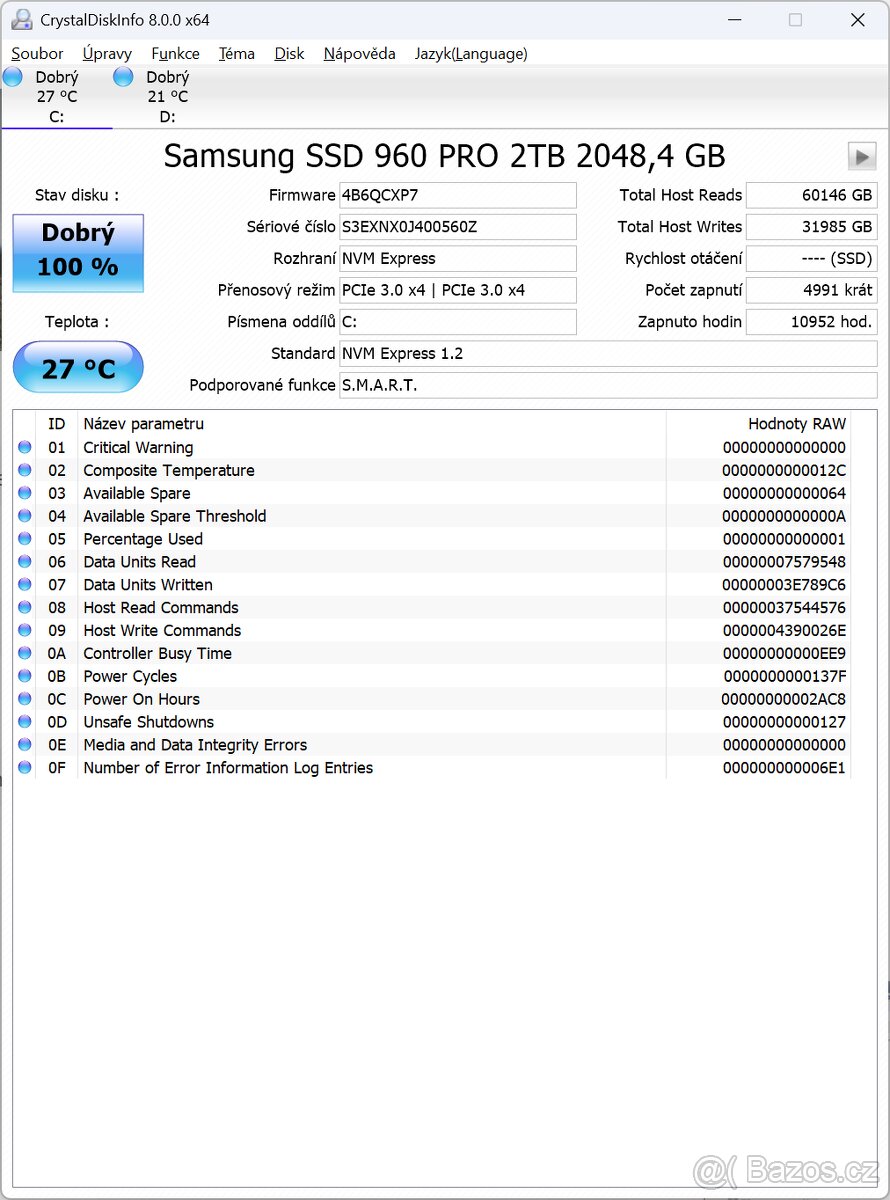Select the Number of Error Information Log Entries row
890x1200 pixels.
click(x=432, y=768)
